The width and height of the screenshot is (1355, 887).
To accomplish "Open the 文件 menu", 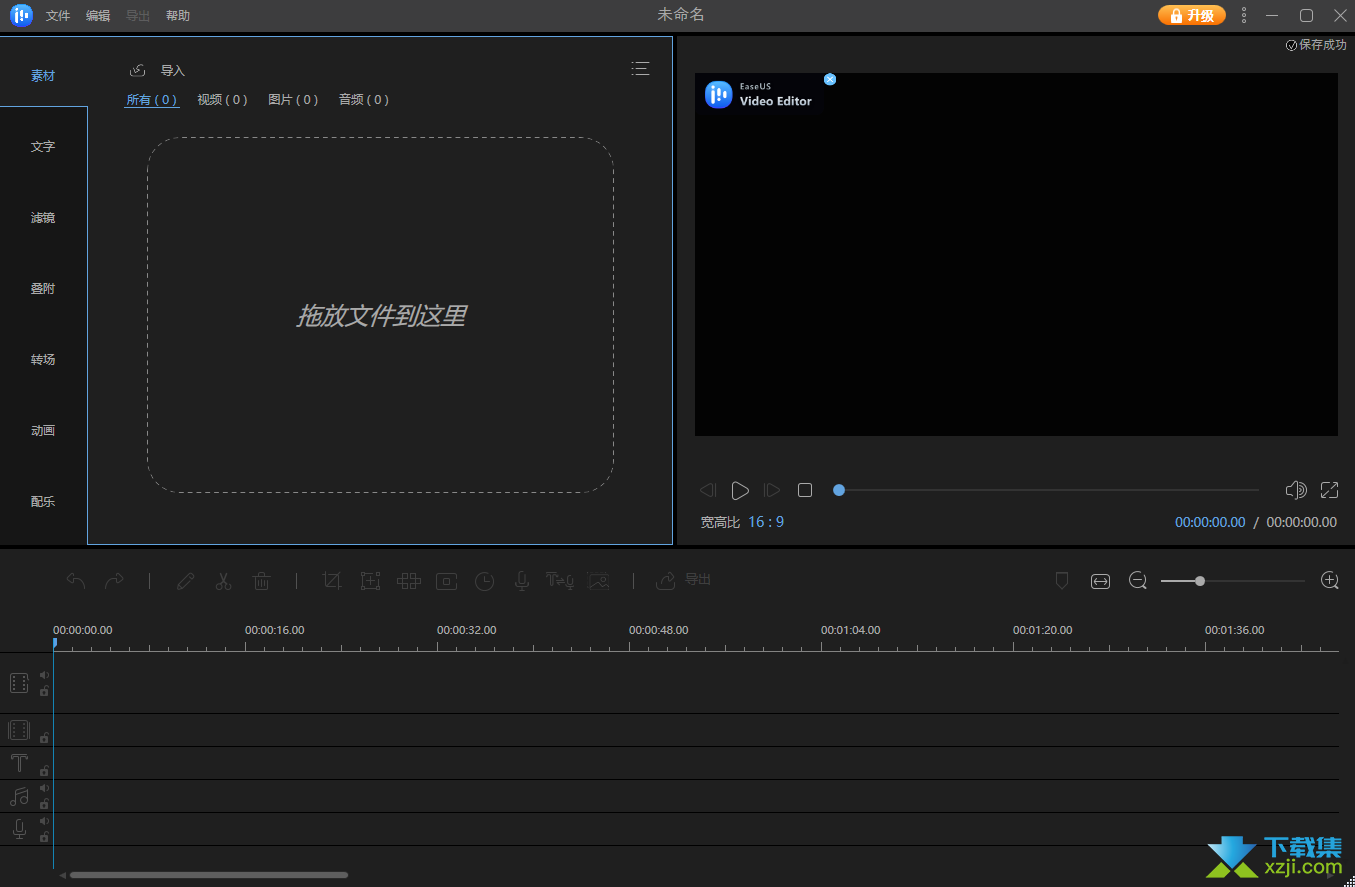I will 58,16.
